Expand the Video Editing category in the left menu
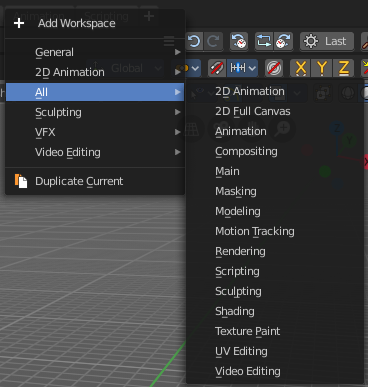This screenshot has height=387, width=368. pyautogui.click(x=95, y=152)
